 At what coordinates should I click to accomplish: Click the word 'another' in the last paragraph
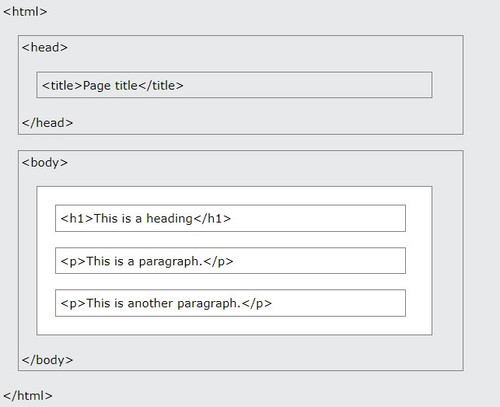(x=151, y=303)
